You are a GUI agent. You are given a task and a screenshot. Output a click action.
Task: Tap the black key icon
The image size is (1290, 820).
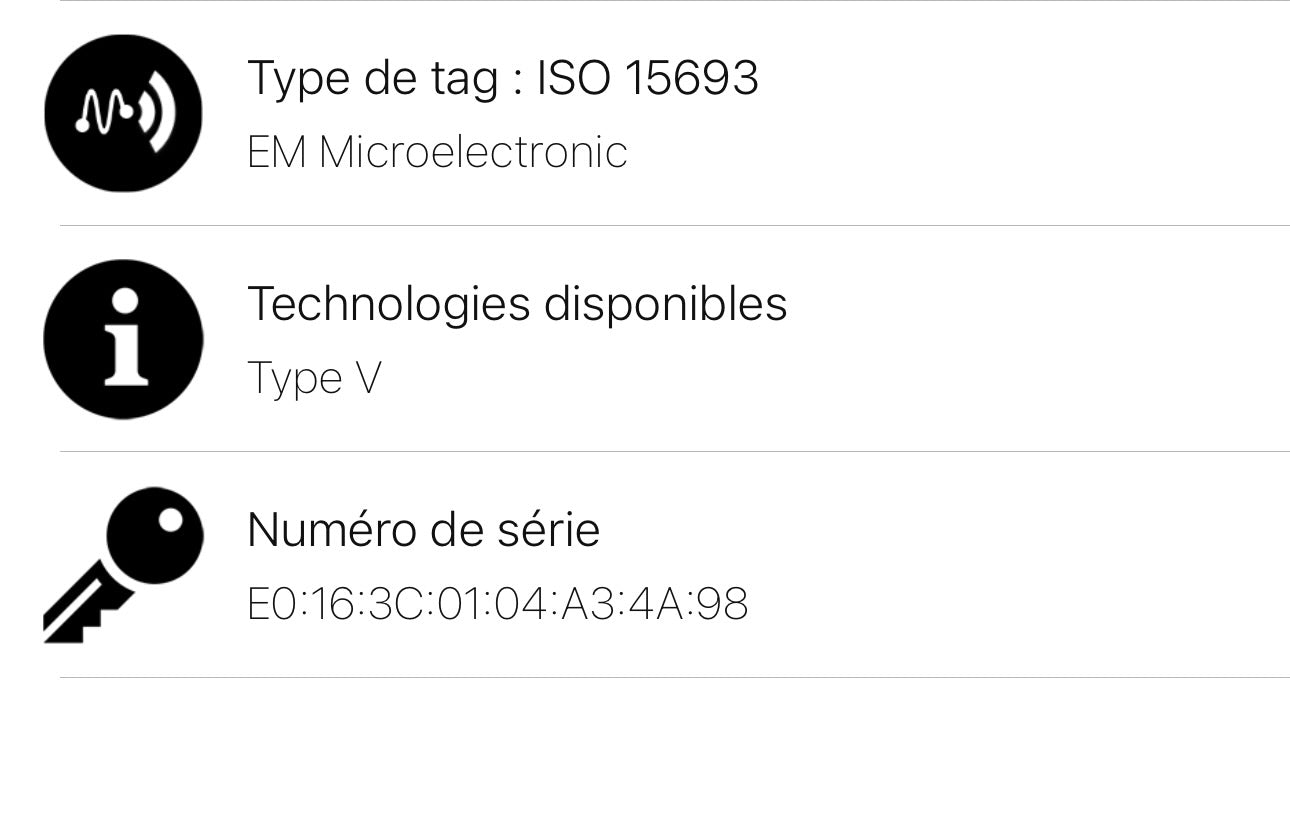[123, 565]
